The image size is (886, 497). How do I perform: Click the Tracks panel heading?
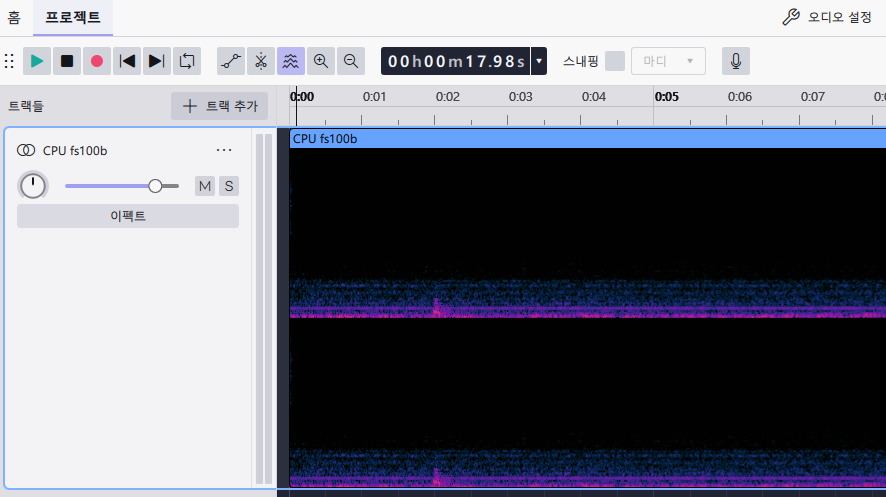click(25, 106)
